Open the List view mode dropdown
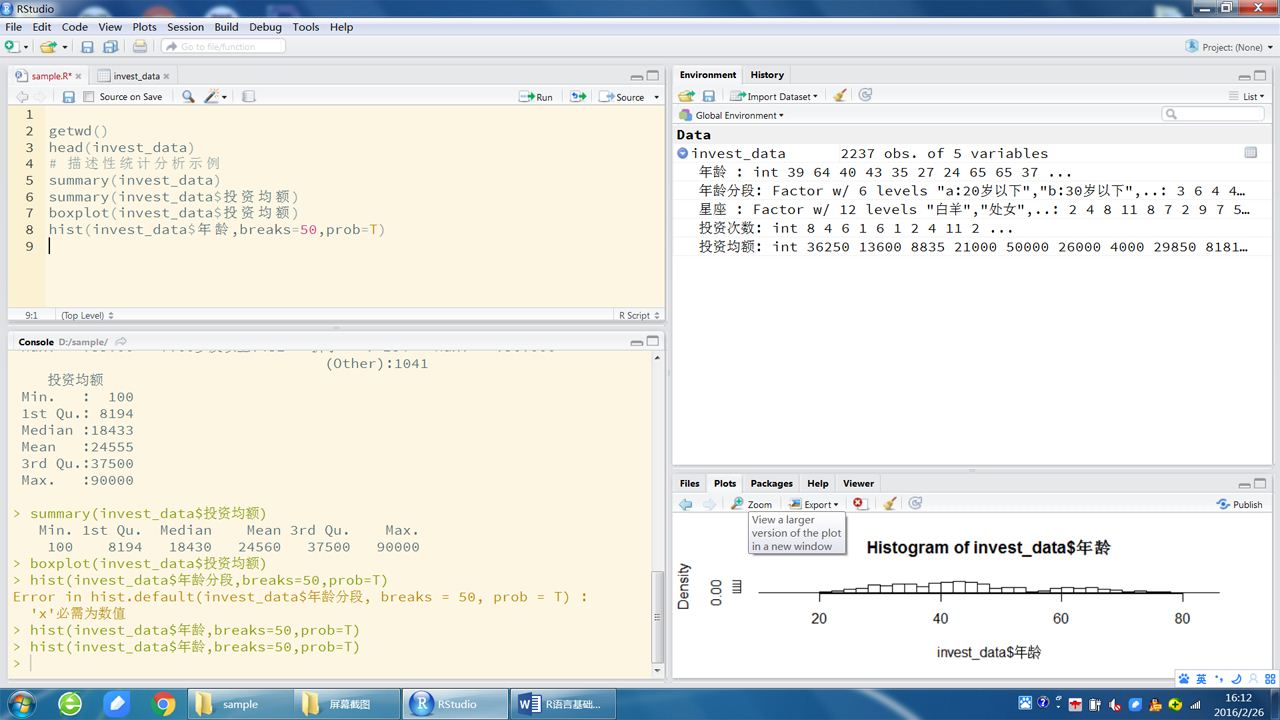The image size is (1280, 720). [x=1247, y=96]
